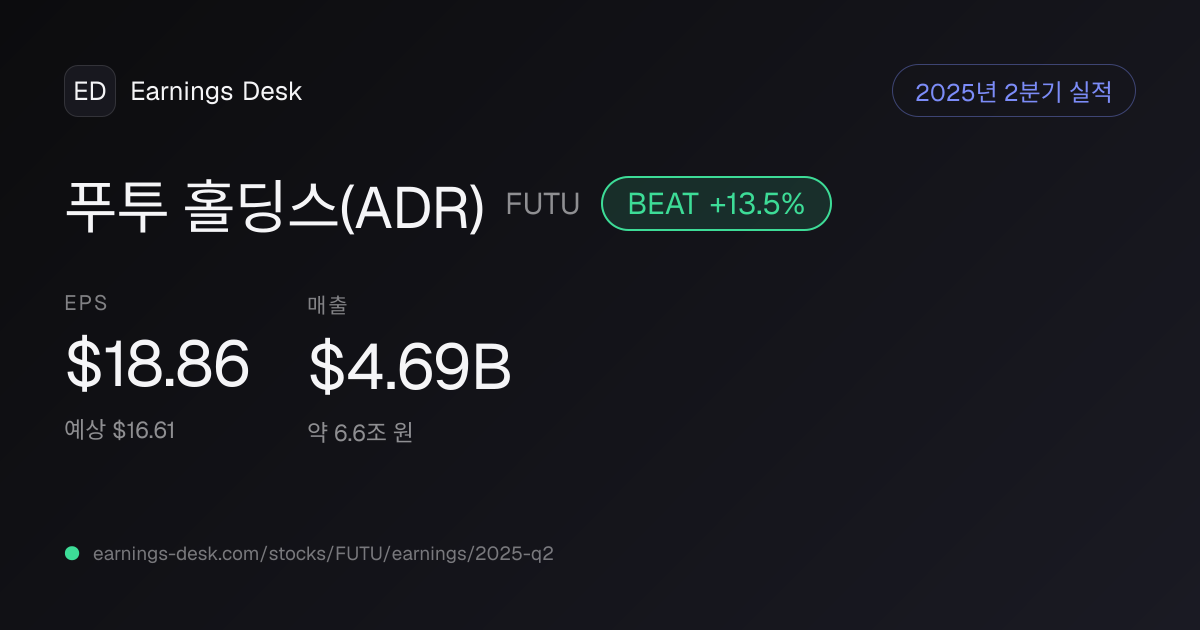Viewport: 1200px width, 630px height.
Task: Select the $18.86 EPS value
Action: pyautogui.click(x=157, y=364)
